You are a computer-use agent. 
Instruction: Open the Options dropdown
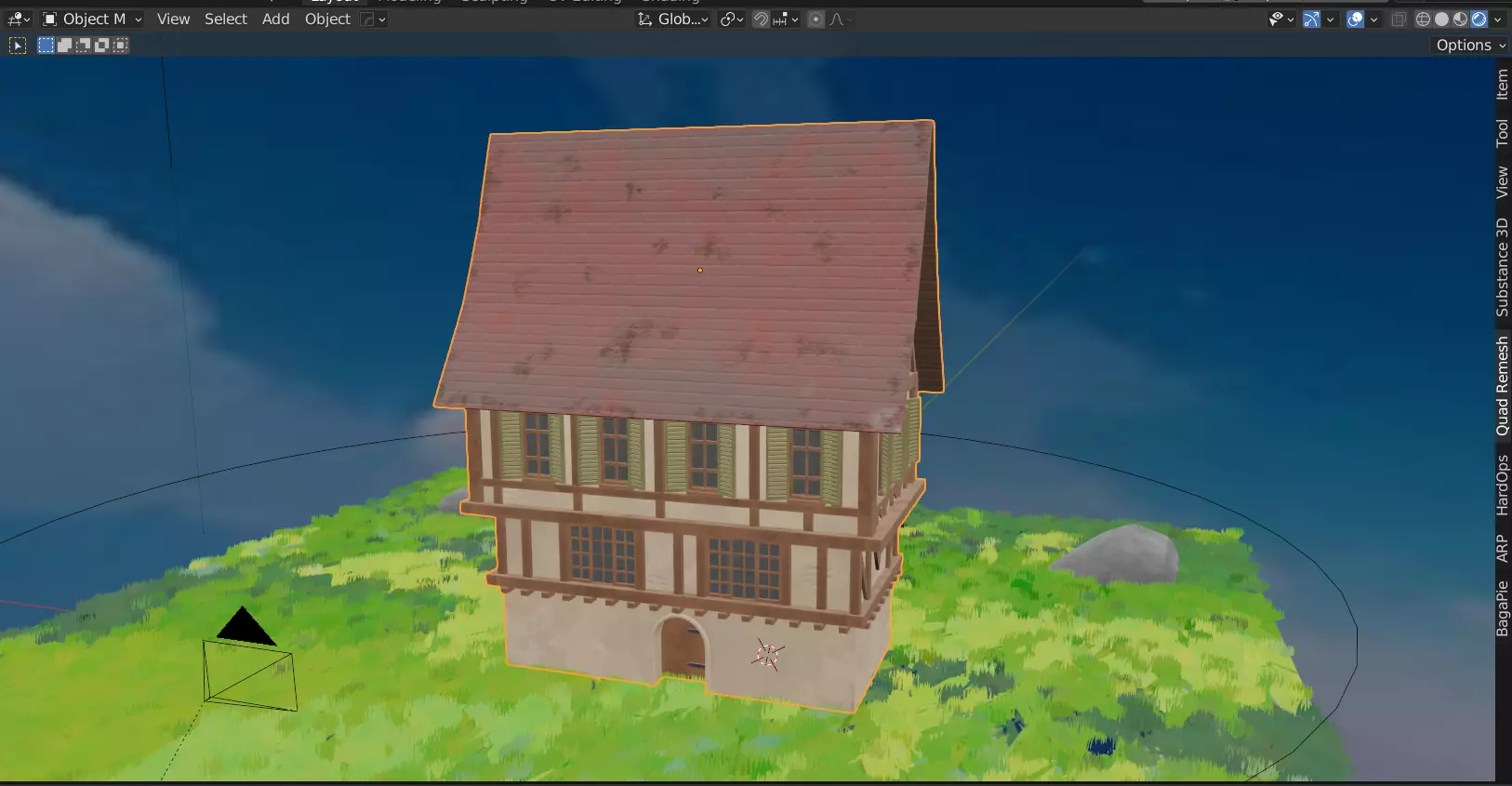tap(1469, 45)
